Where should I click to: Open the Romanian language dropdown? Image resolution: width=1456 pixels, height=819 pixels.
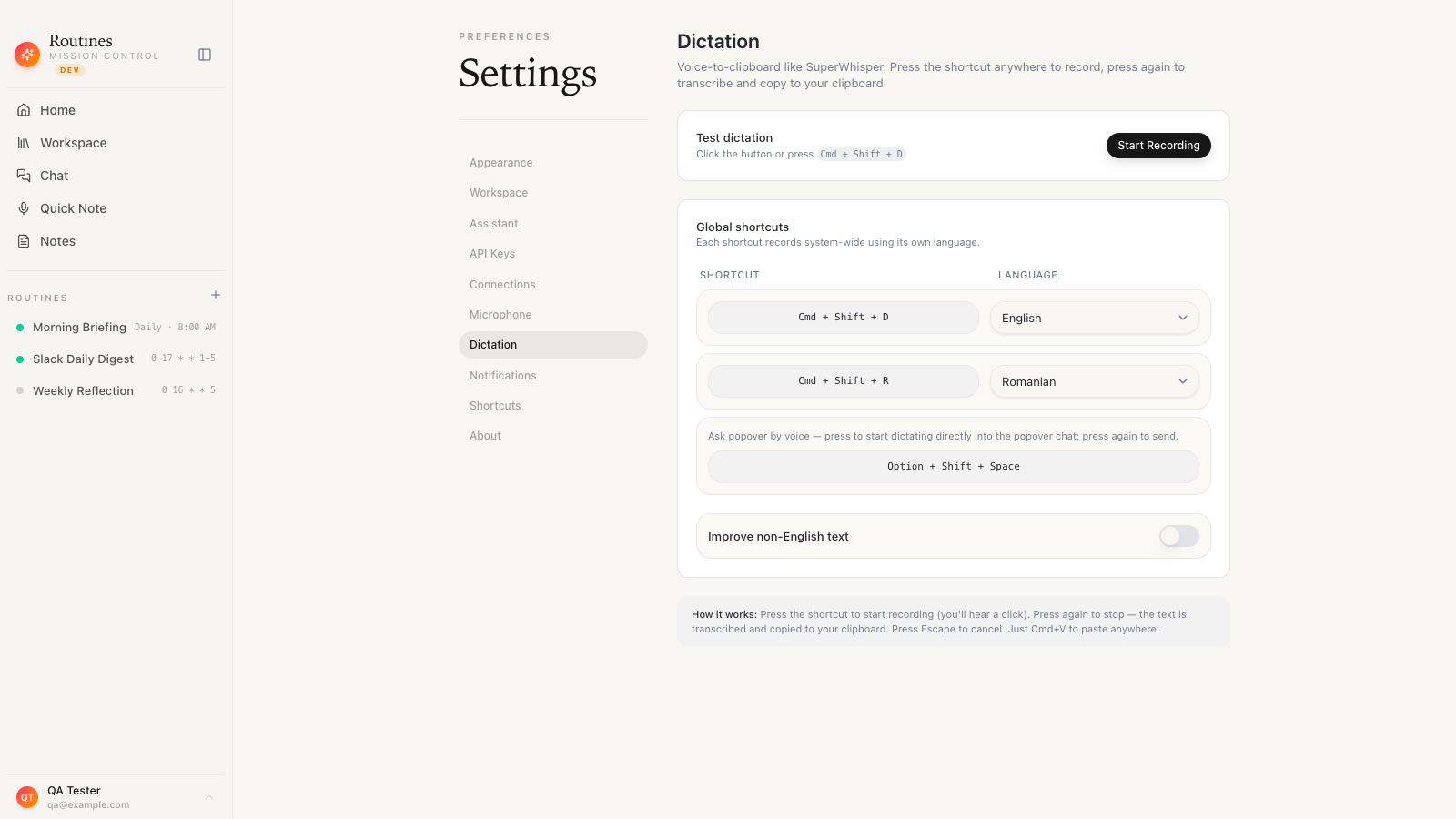(x=1095, y=381)
